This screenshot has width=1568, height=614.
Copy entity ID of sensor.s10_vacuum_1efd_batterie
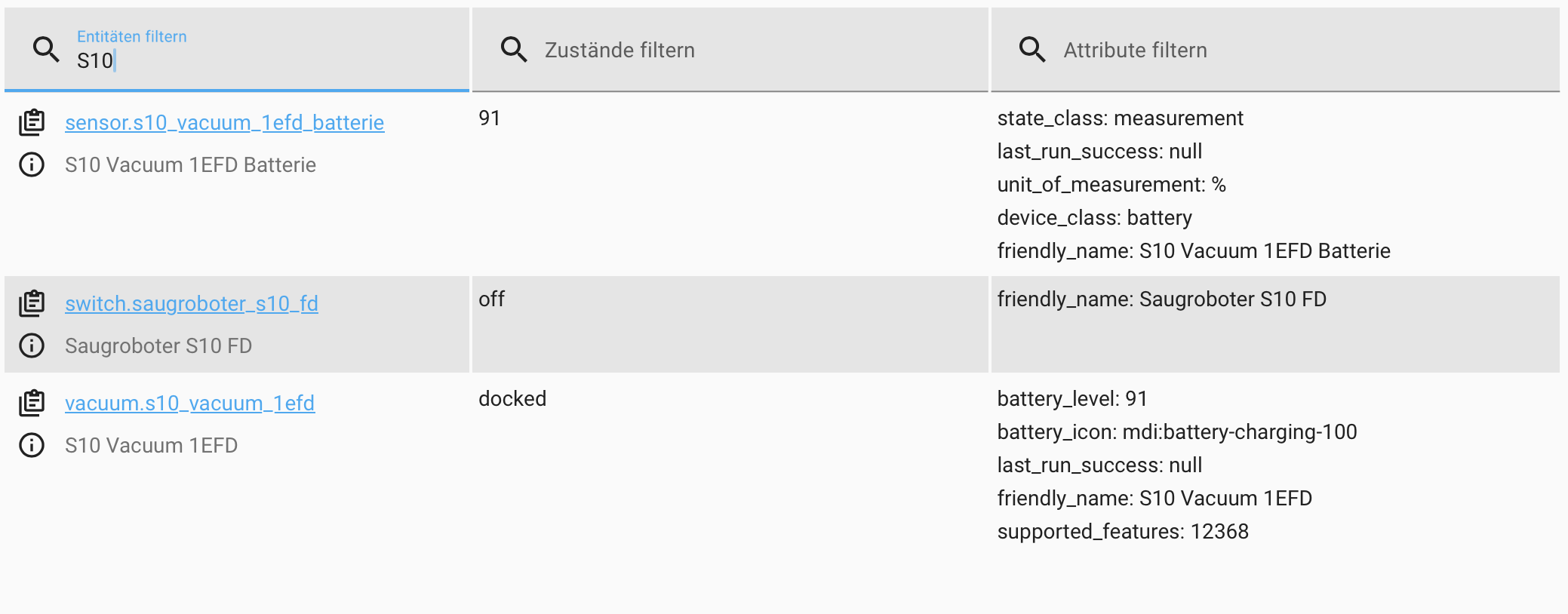tap(32, 122)
